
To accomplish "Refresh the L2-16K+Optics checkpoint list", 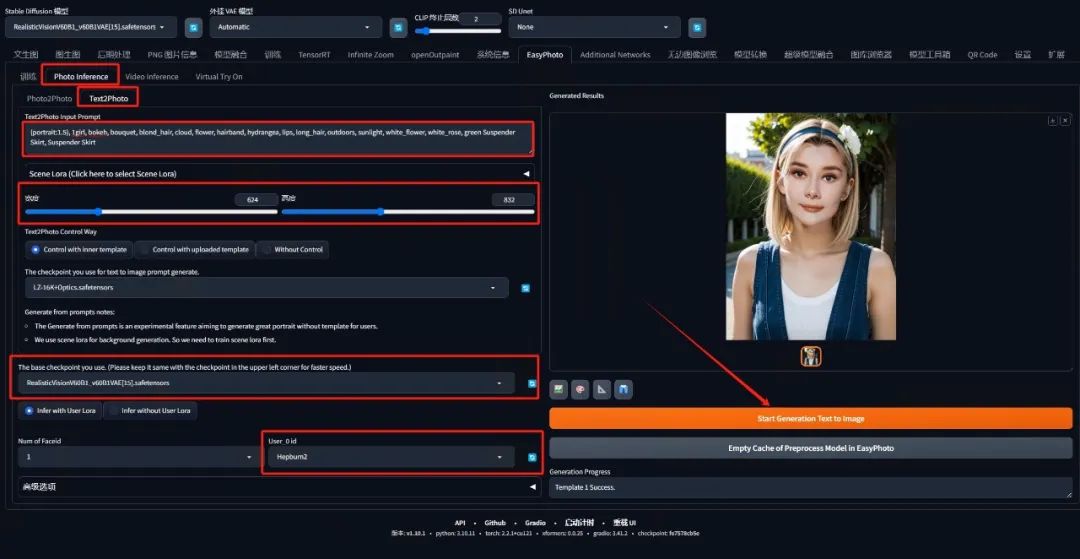I will 526,288.
